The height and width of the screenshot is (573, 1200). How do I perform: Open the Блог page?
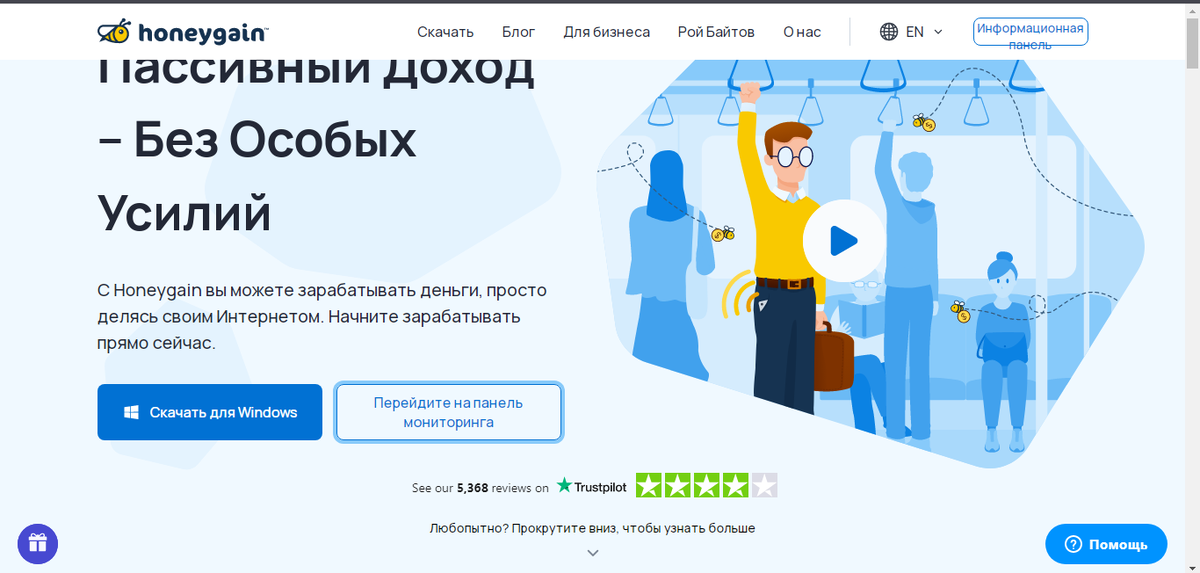pyautogui.click(x=518, y=32)
